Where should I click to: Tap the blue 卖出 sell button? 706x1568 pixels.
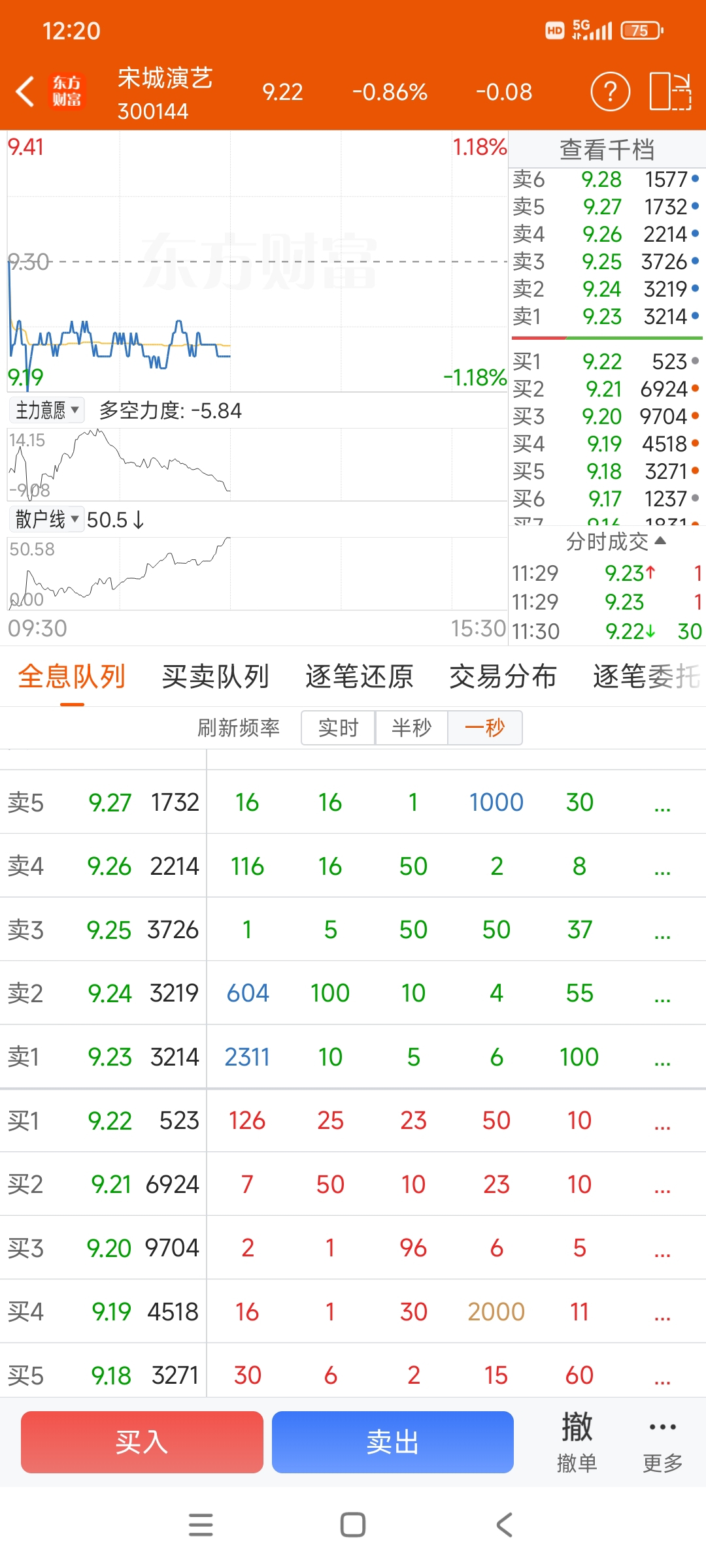click(x=393, y=1442)
